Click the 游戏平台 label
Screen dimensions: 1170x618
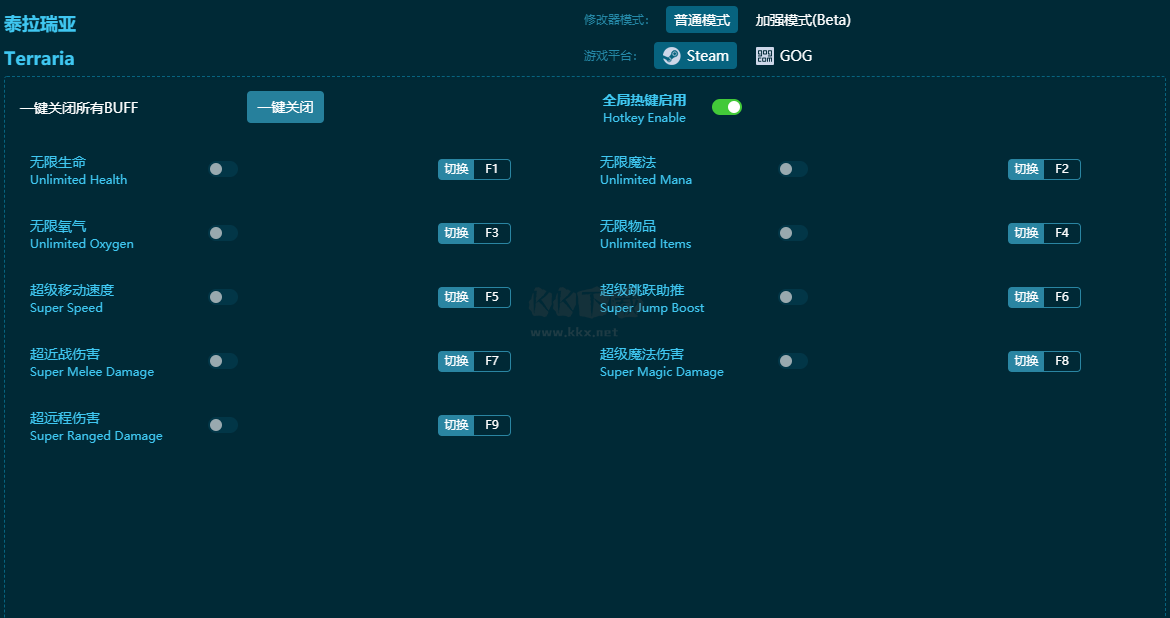click(610, 56)
